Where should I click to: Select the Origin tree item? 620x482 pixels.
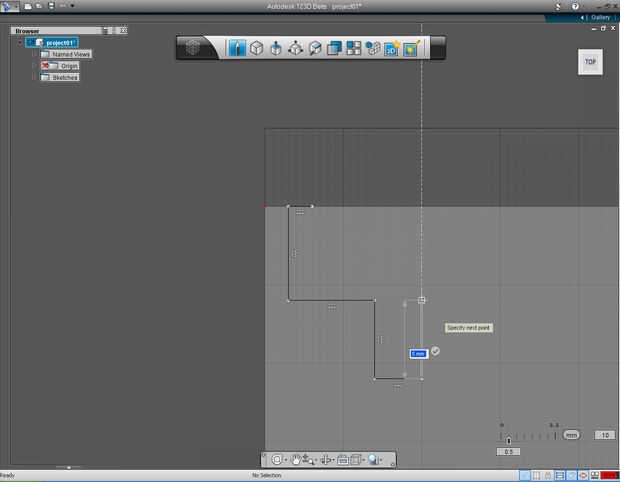coord(60,66)
